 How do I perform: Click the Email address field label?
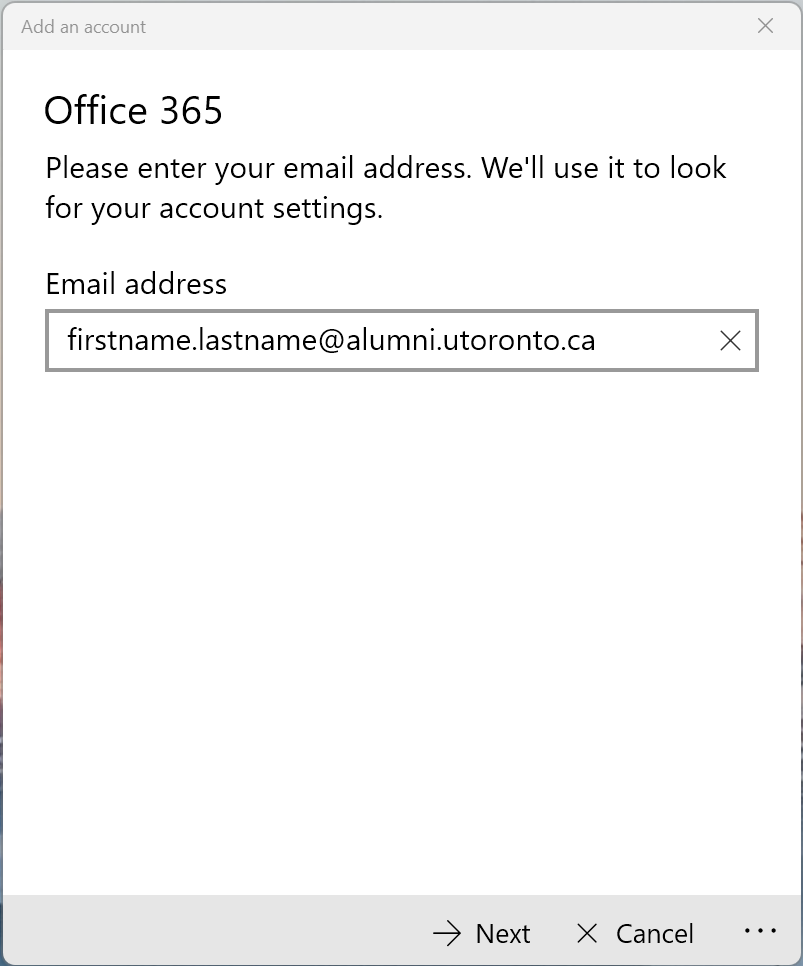click(x=135, y=284)
